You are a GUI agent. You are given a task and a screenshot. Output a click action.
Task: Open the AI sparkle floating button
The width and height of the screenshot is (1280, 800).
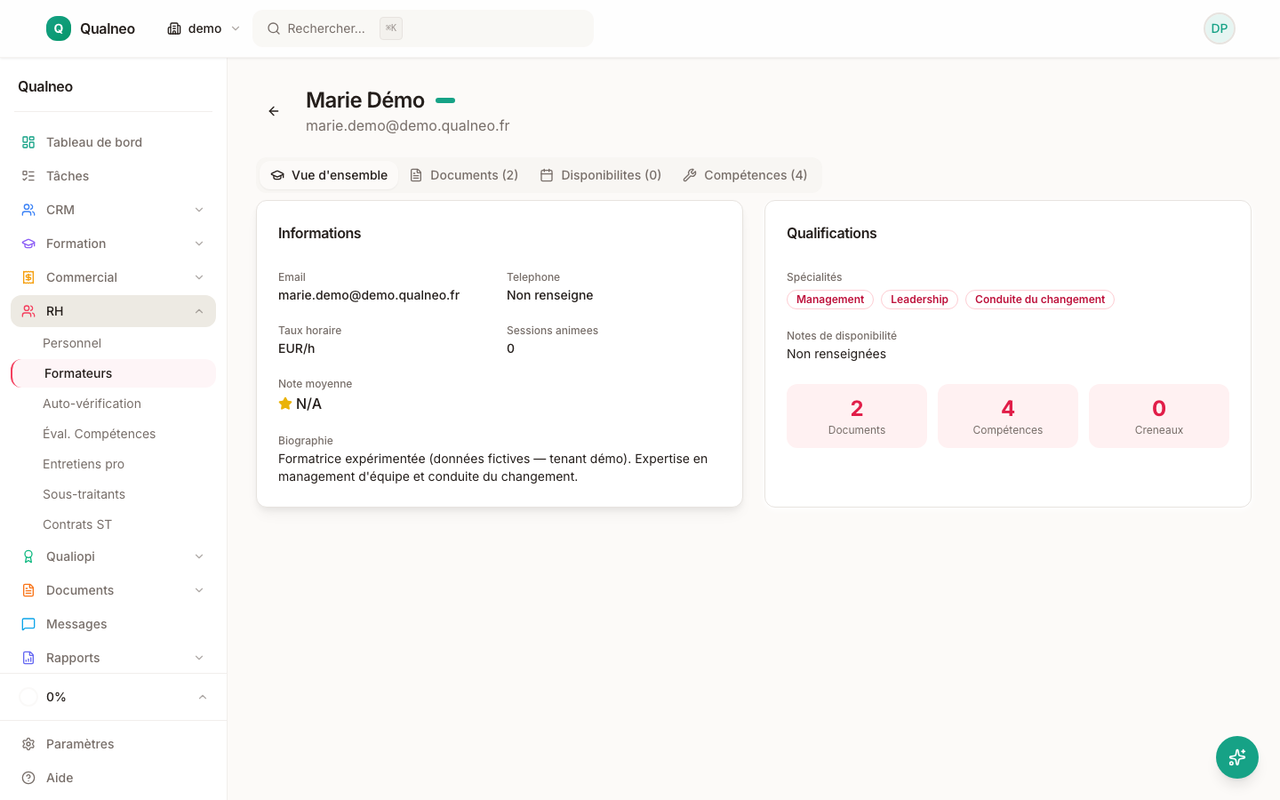(1237, 757)
